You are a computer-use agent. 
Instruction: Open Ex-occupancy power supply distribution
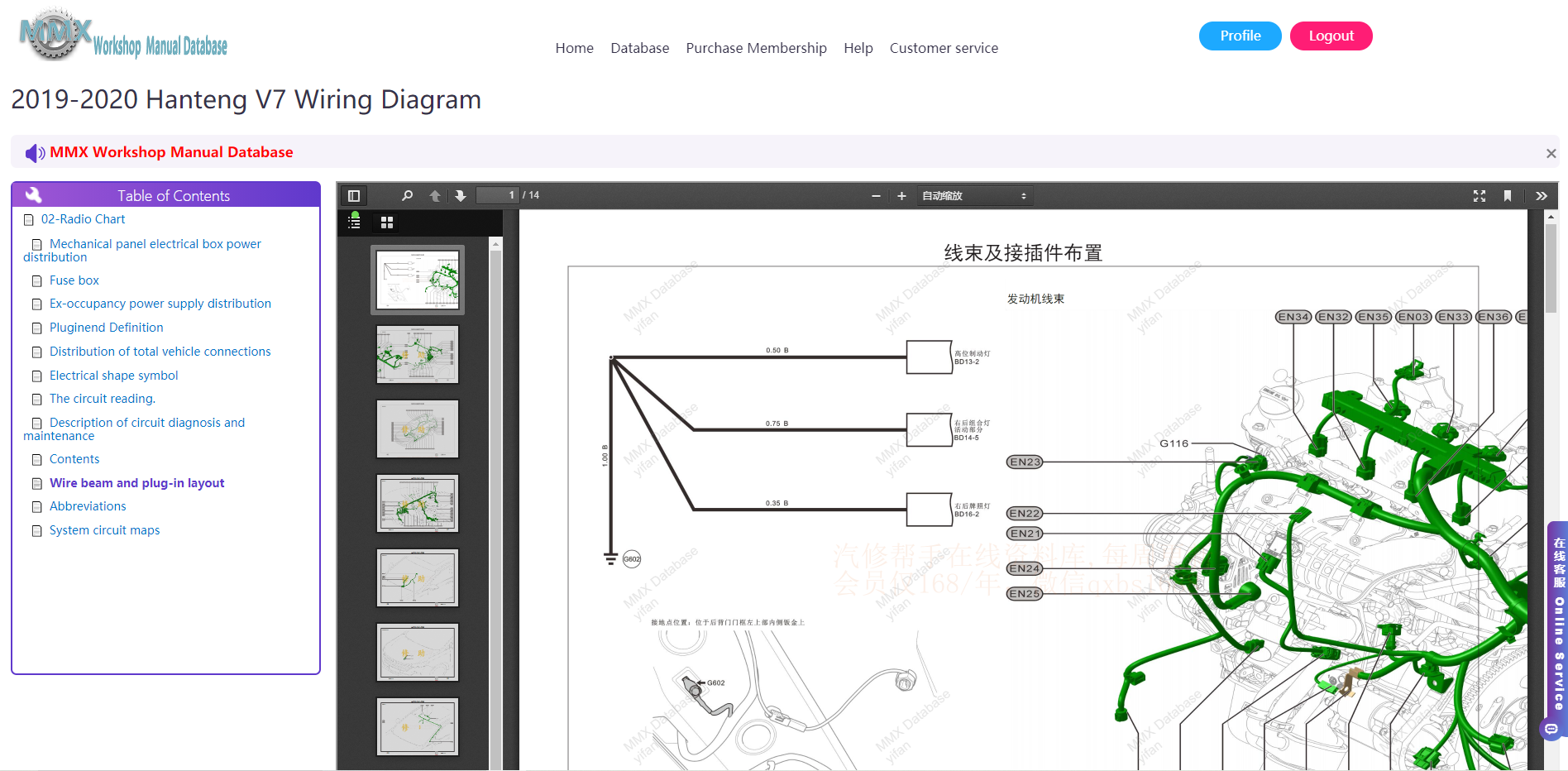[160, 304]
